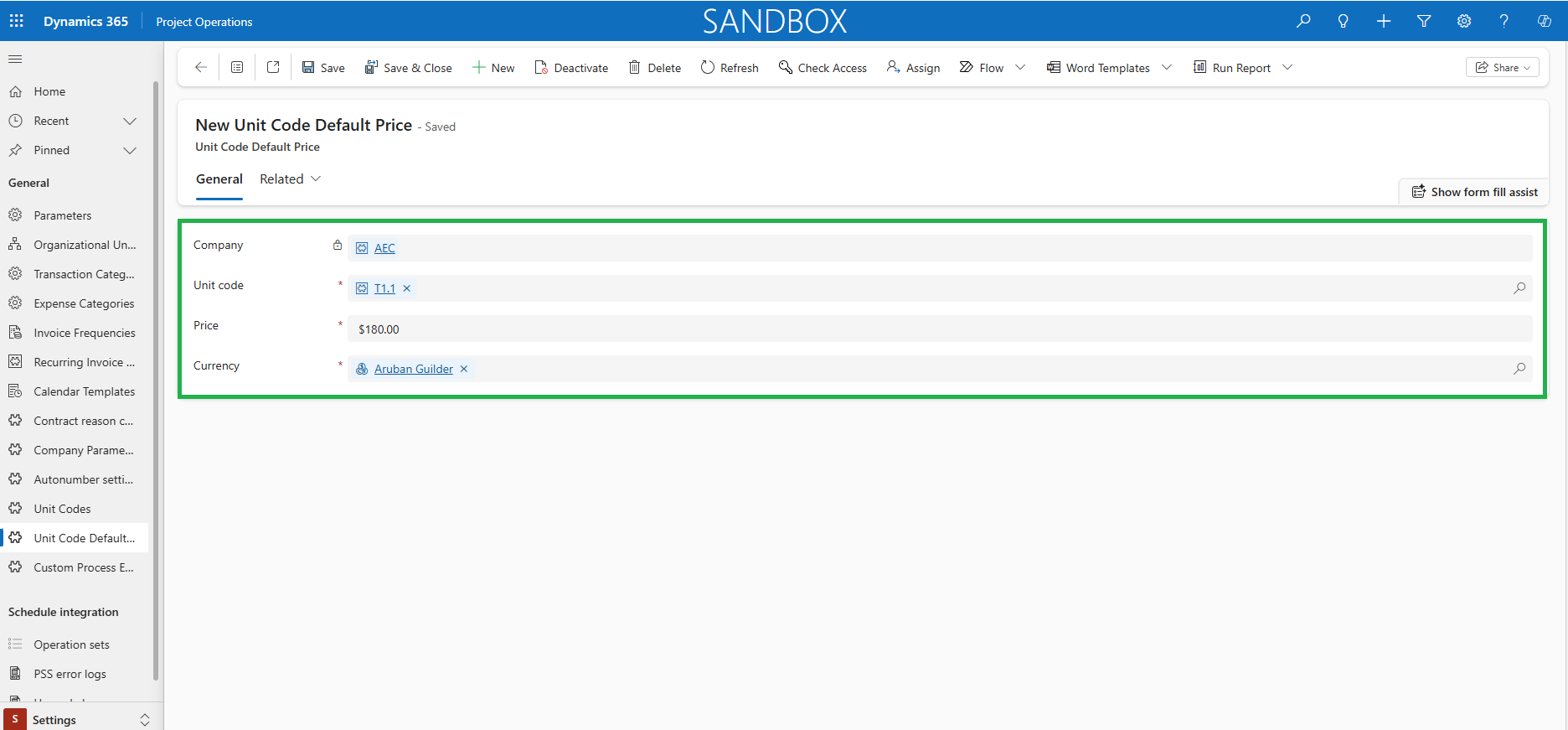Open the Aruban Guilder currency link

click(414, 369)
